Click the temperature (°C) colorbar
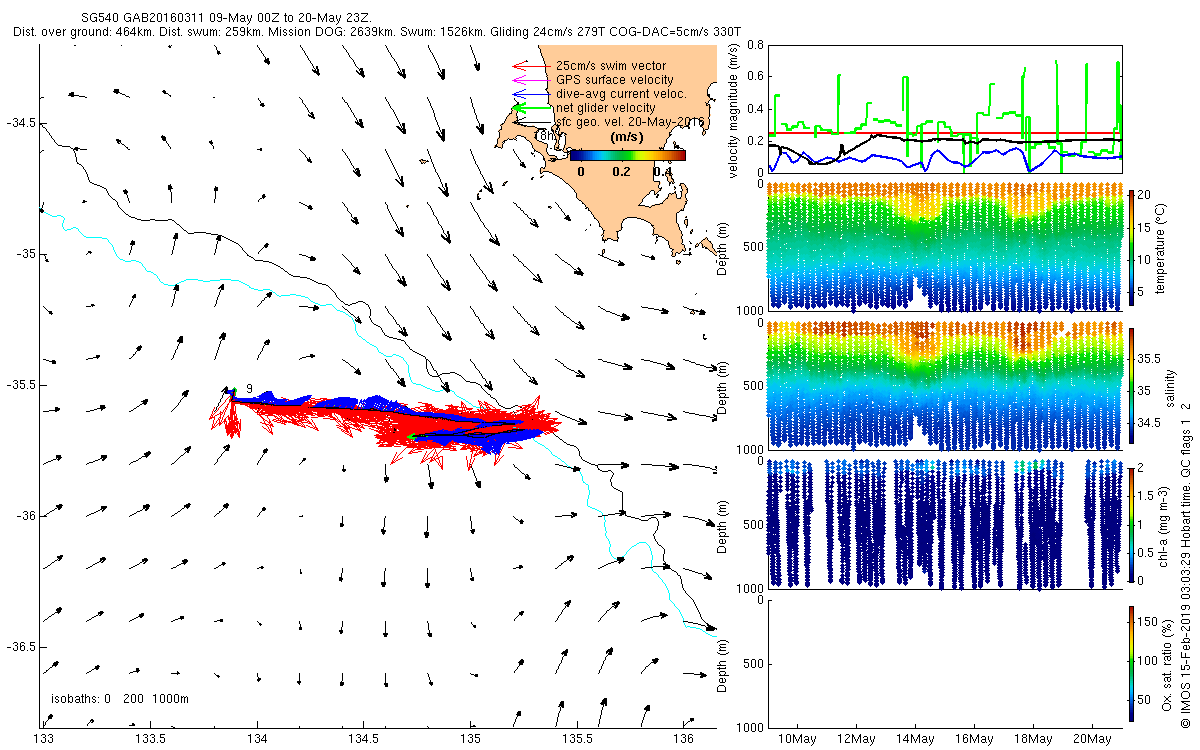 1131,250
